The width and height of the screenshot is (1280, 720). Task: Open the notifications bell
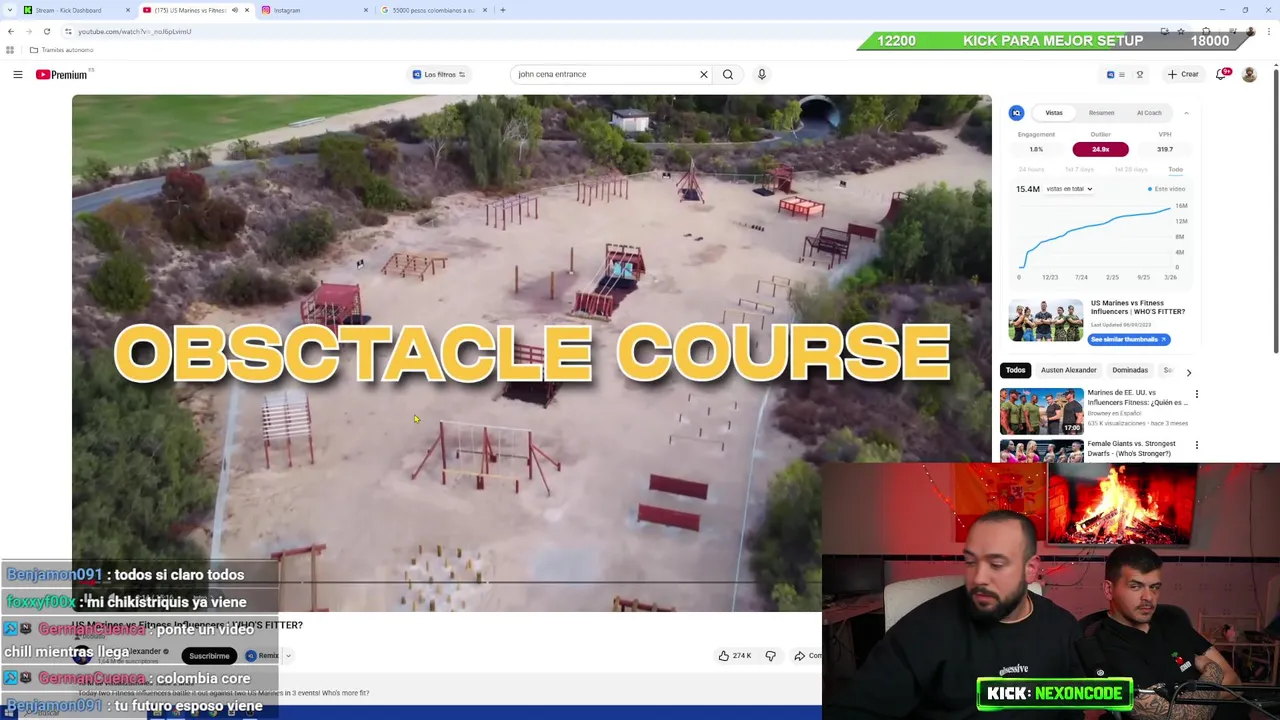click(x=1222, y=74)
